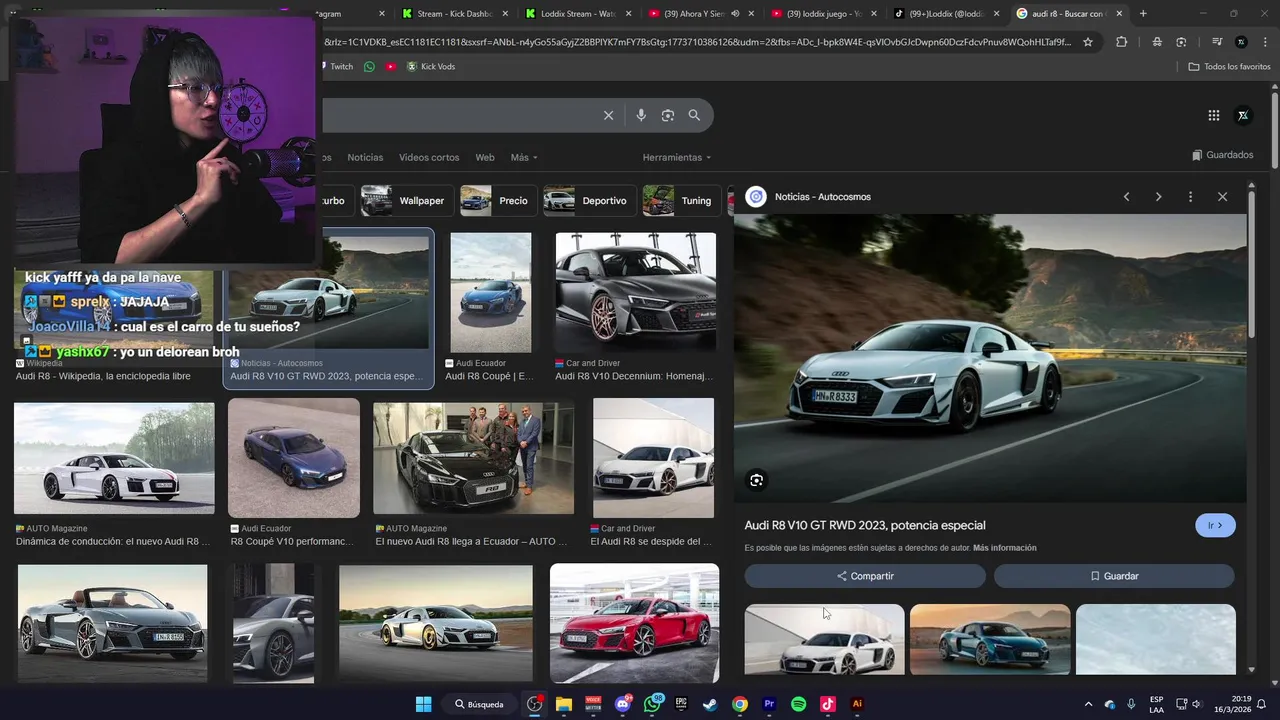Open the 'El Audi R8 se despide' result link

651,541
